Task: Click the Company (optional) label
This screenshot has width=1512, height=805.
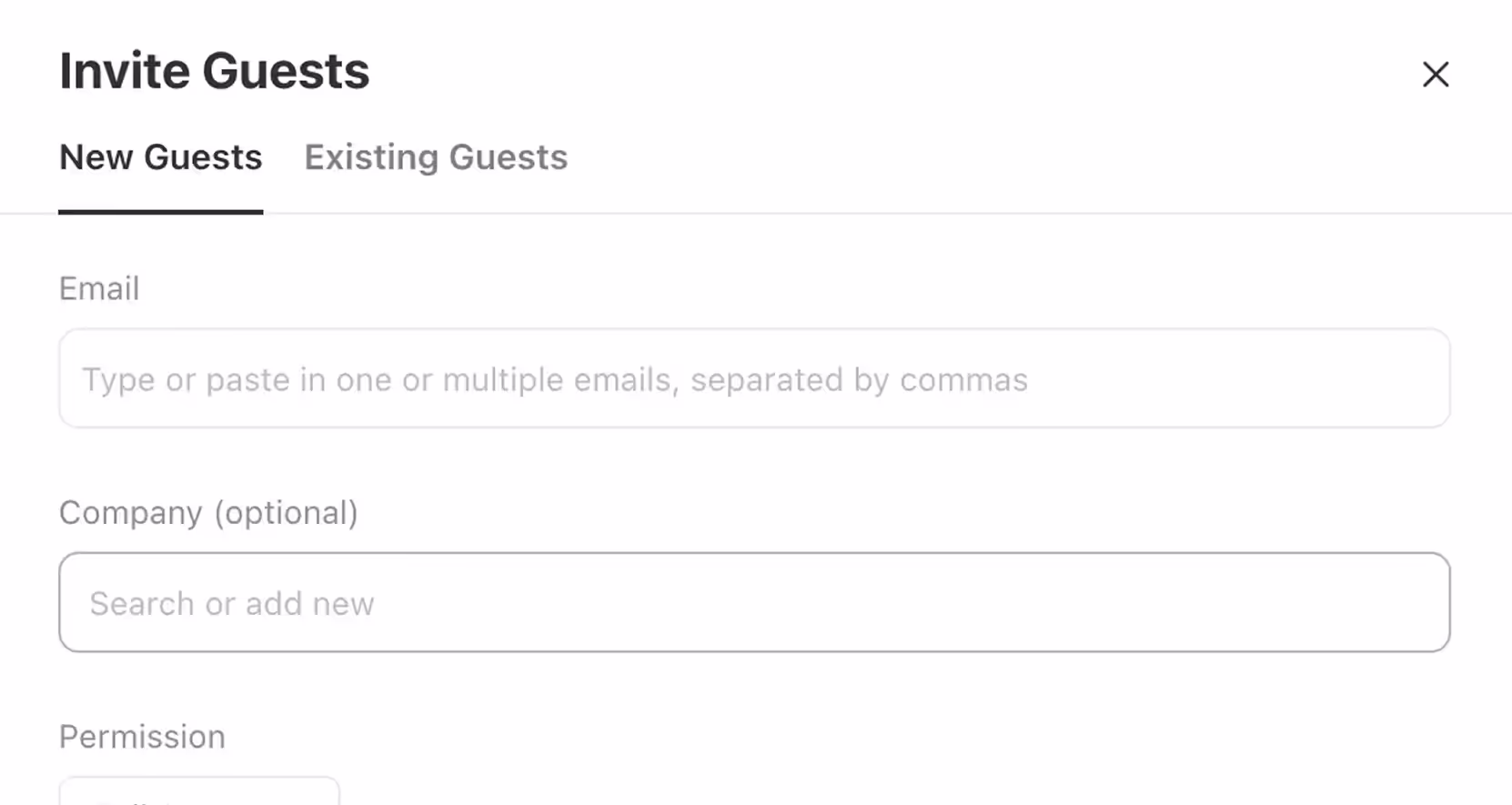Action: 208,513
